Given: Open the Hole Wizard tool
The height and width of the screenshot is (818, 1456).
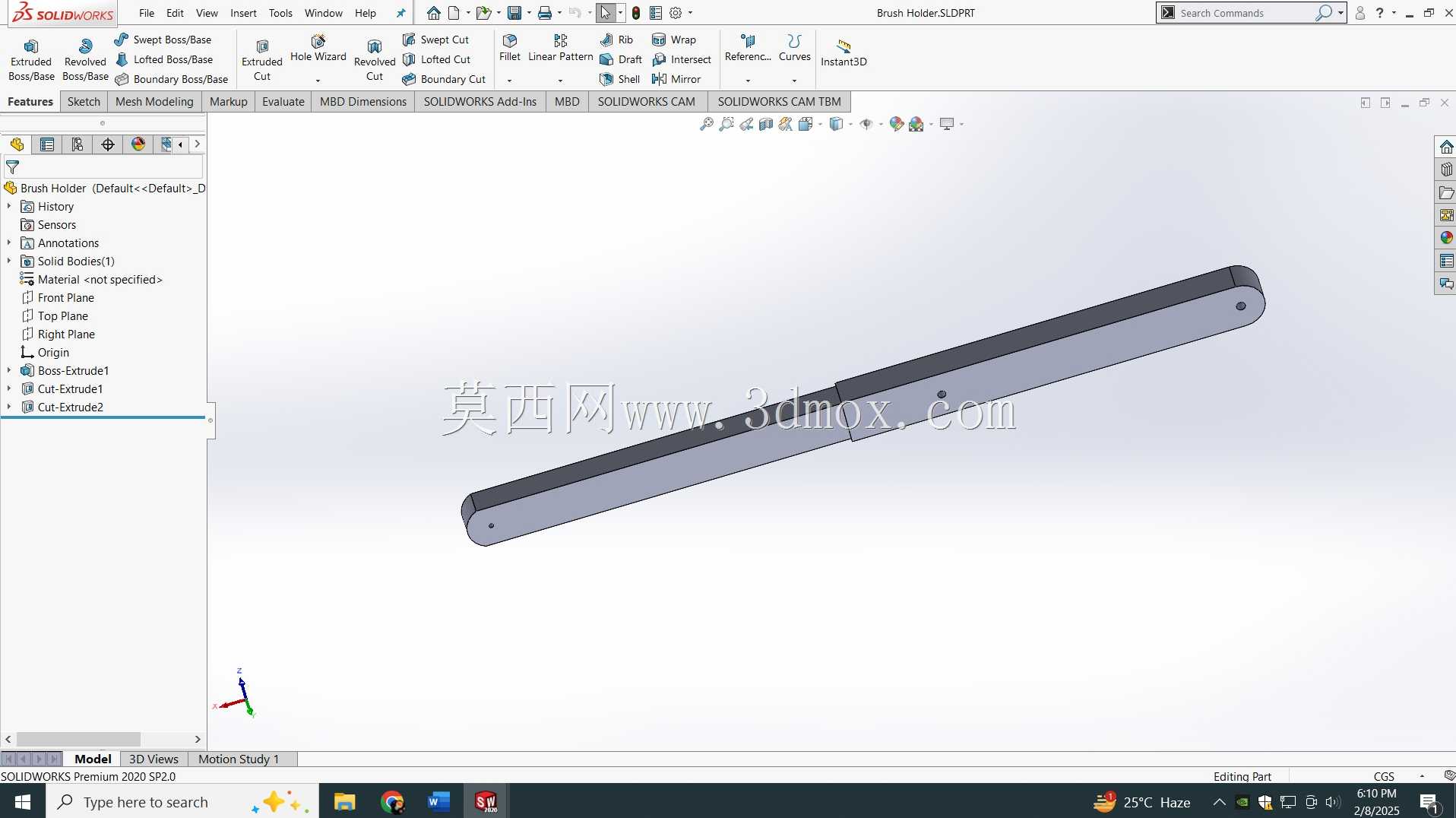Looking at the screenshot, I should click(x=318, y=48).
